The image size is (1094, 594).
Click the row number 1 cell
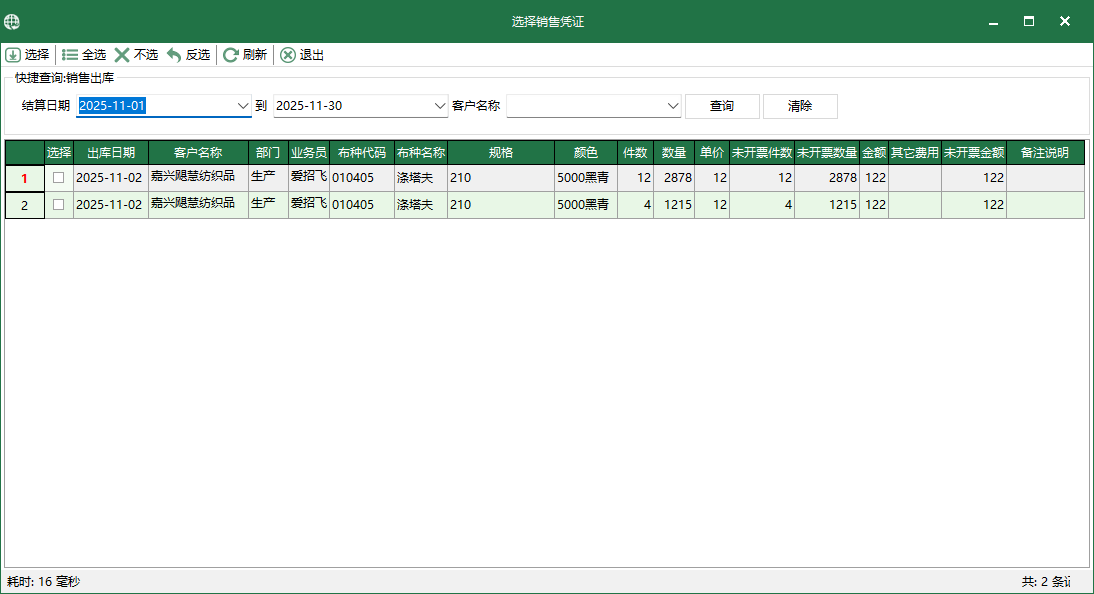24,177
